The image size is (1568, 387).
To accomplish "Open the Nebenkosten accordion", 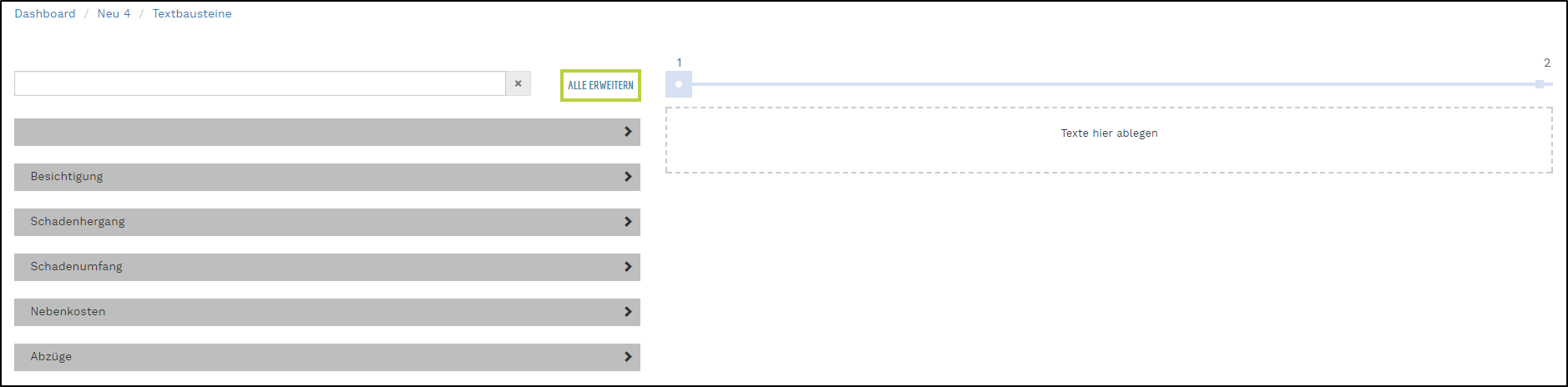I will [x=68, y=312].
